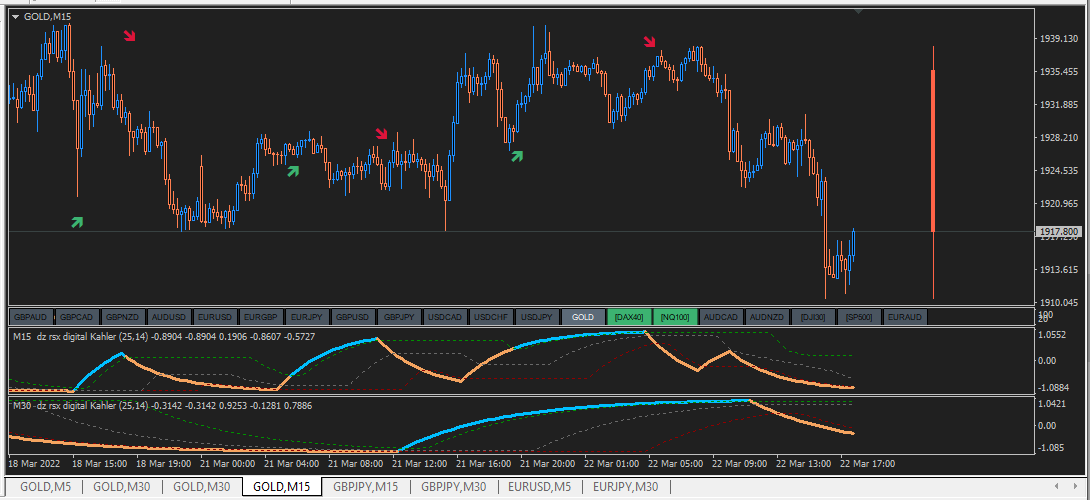Click the red sell arrow near 21 Mar 08:00

click(x=381, y=134)
